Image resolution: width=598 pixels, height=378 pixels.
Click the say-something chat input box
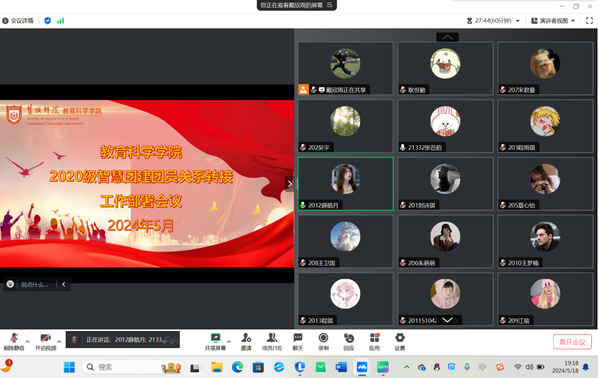[x=35, y=284]
